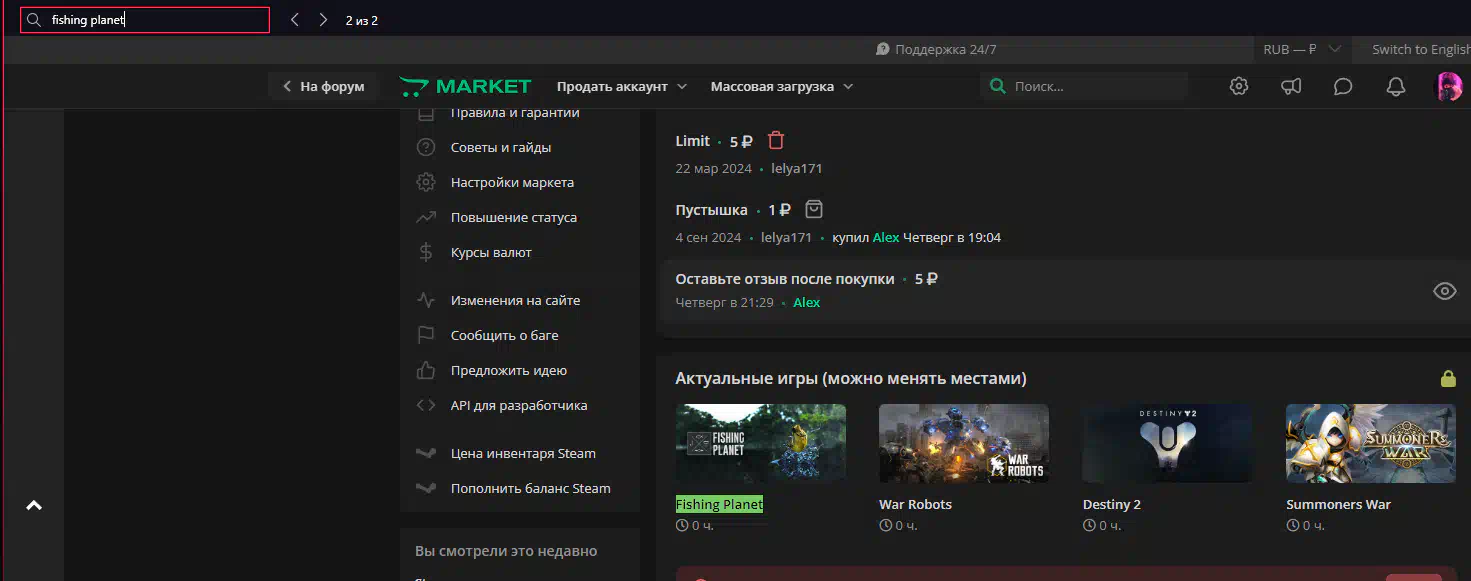Screen dimensions: 1471x581
Task: Open Изменения на сайте in sidebar
Action: (x=515, y=300)
